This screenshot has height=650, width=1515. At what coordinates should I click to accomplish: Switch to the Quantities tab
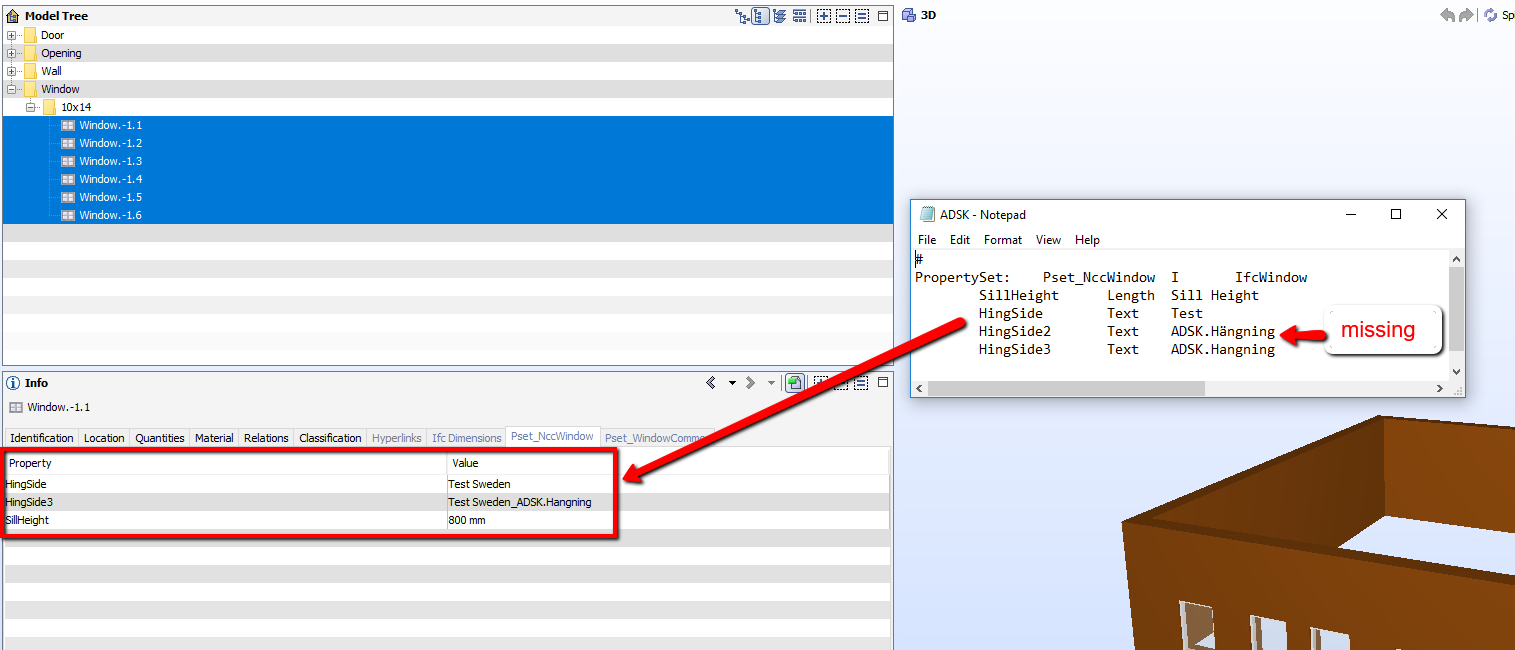click(160, 437)
